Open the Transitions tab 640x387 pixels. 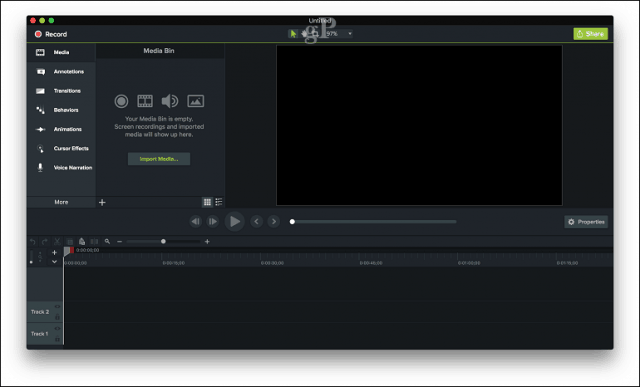61,91
